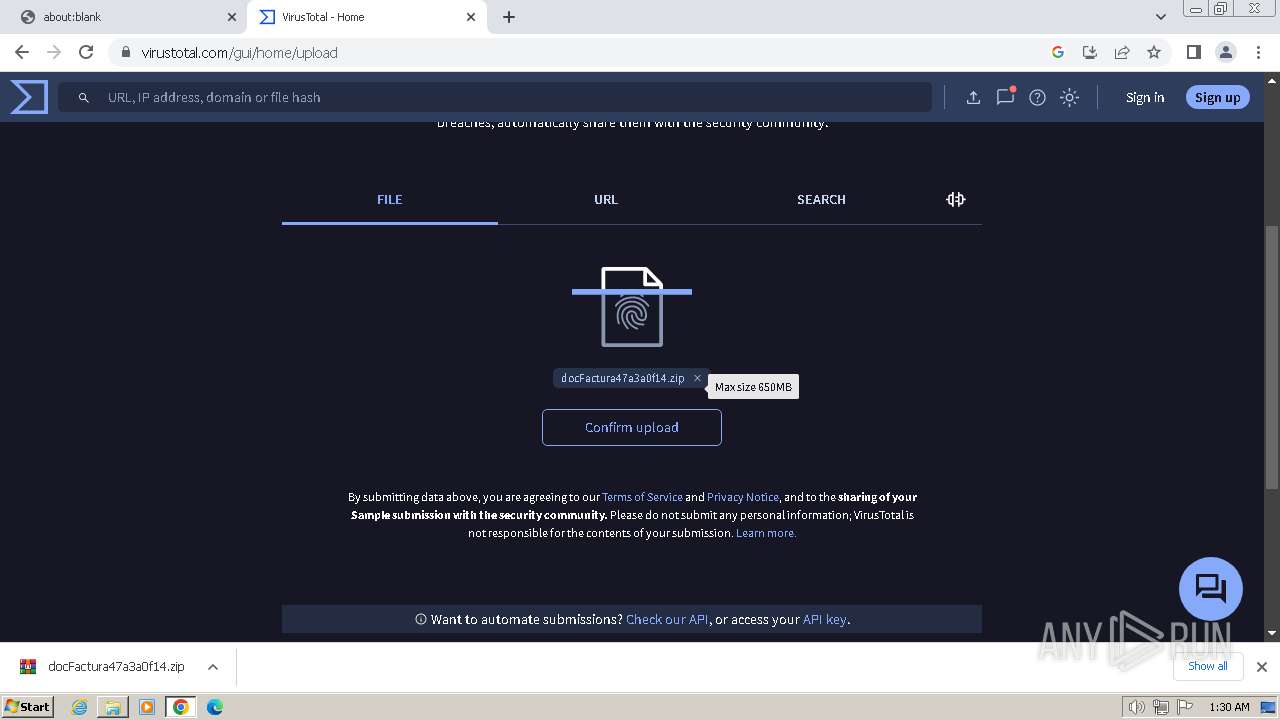
Task: Open the Privacy Notice link
Action: point(743,497)
